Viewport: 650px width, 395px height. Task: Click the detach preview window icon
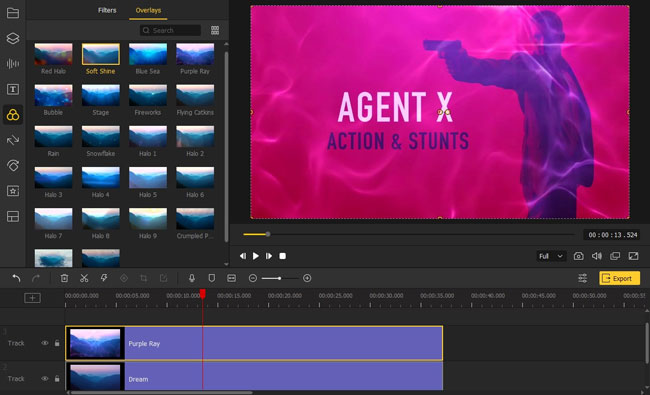pos(615,256)
